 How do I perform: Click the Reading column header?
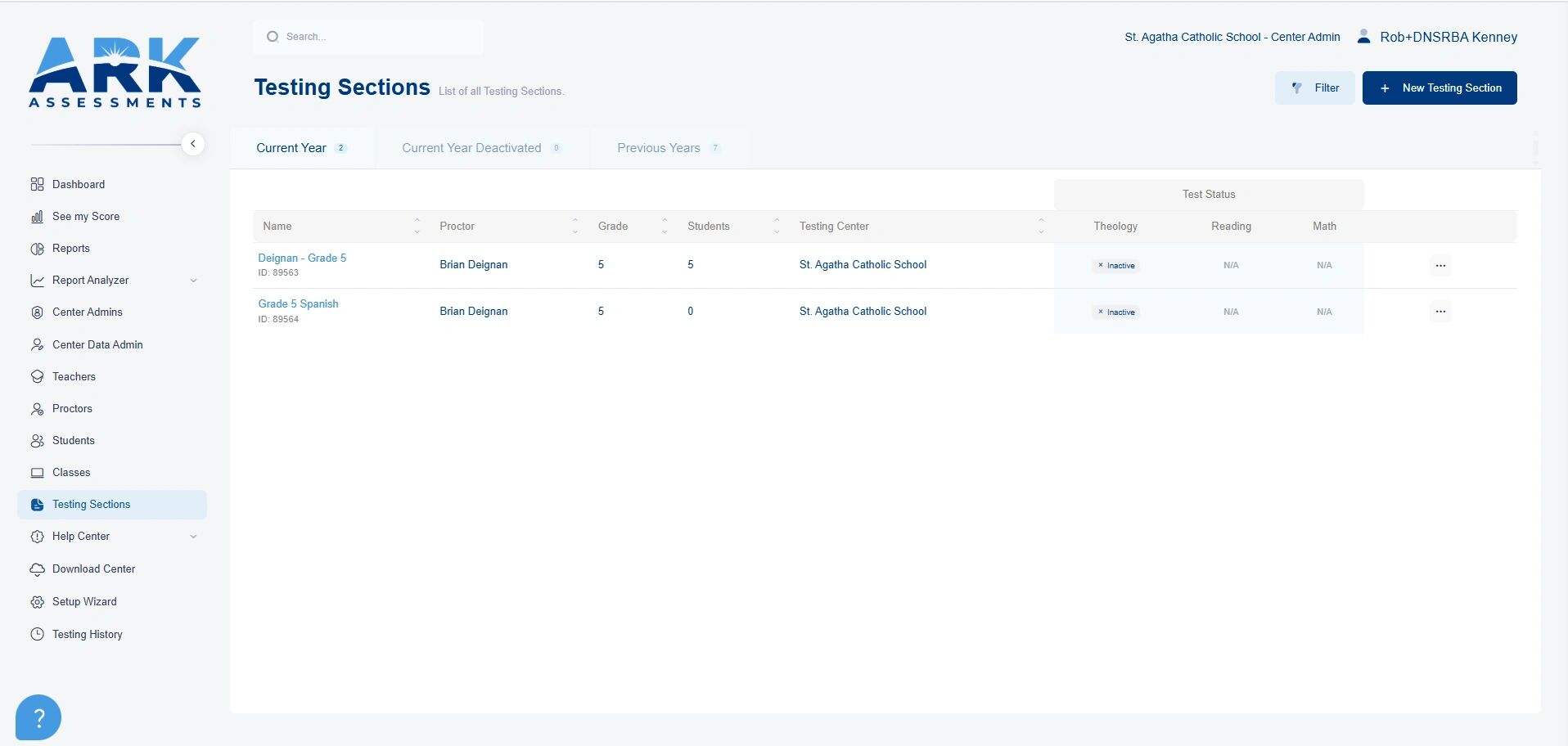point(1231,227)
